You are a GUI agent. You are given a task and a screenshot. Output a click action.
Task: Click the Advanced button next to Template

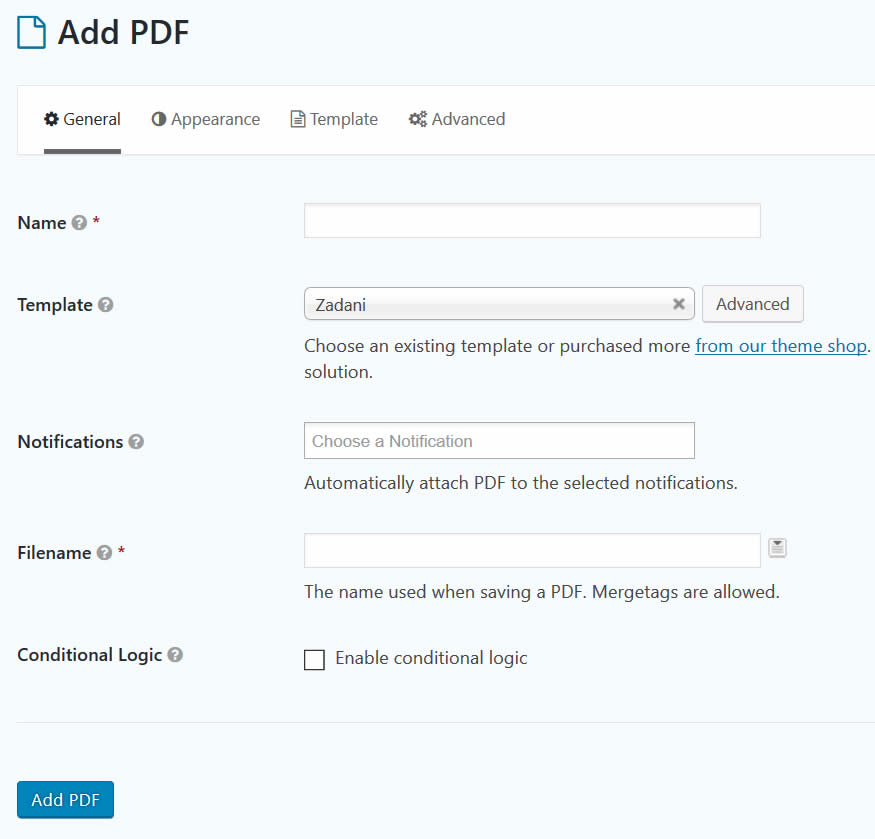tap(752, 304)
